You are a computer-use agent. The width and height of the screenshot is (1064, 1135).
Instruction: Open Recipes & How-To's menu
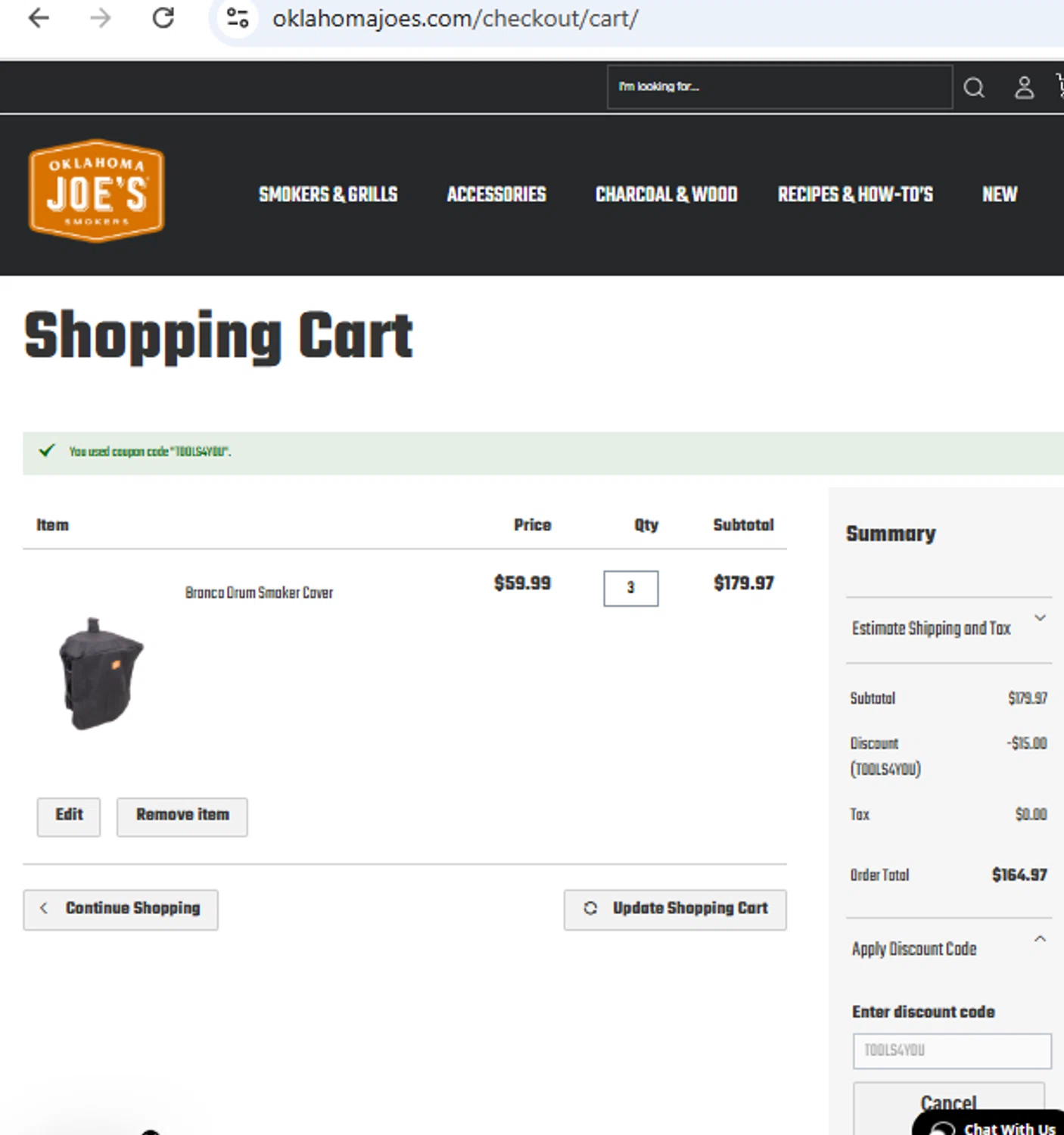coord(855,194)
